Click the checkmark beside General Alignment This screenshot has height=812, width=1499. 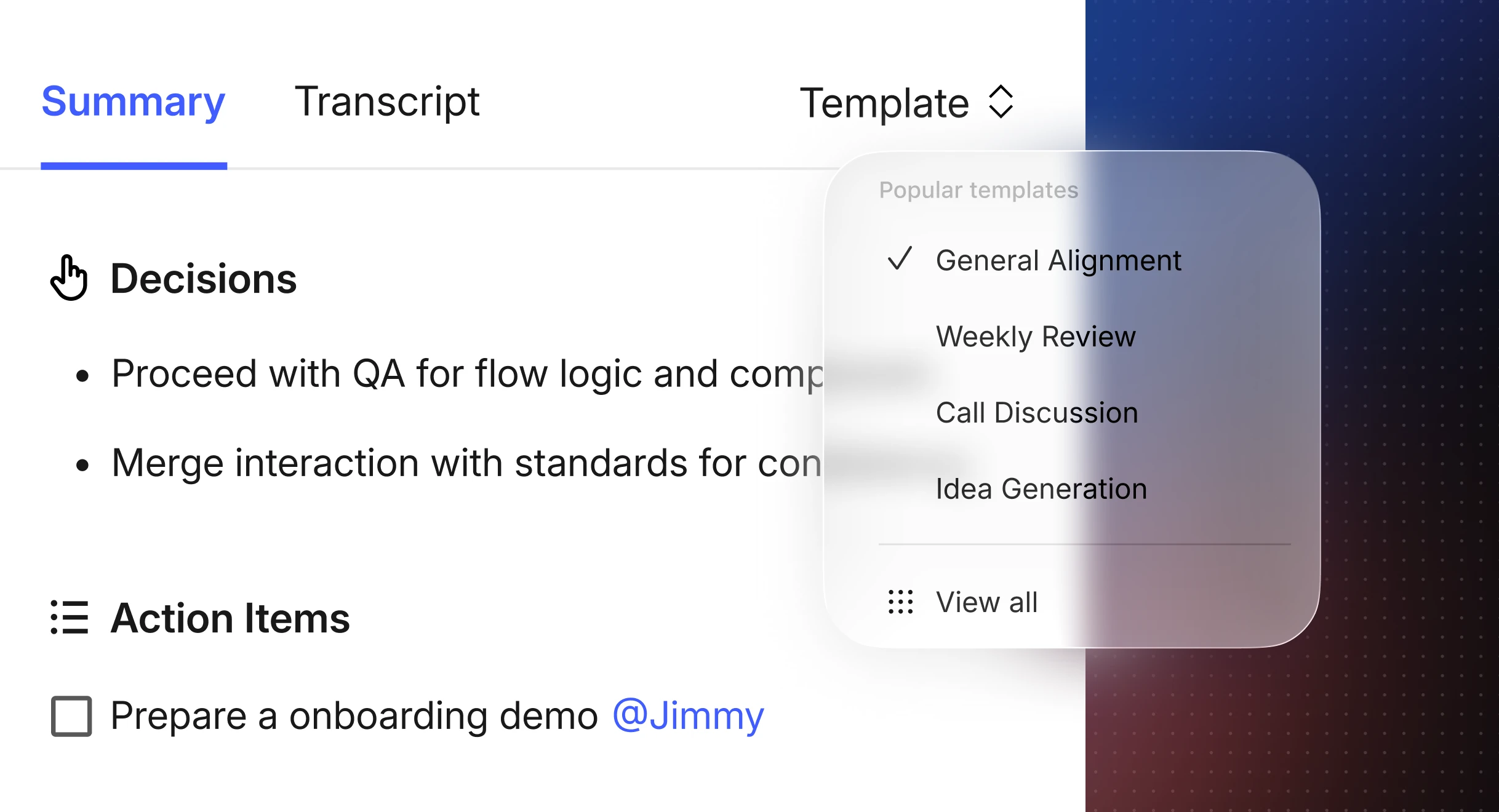pyautogui.click(x=900, y=260)
